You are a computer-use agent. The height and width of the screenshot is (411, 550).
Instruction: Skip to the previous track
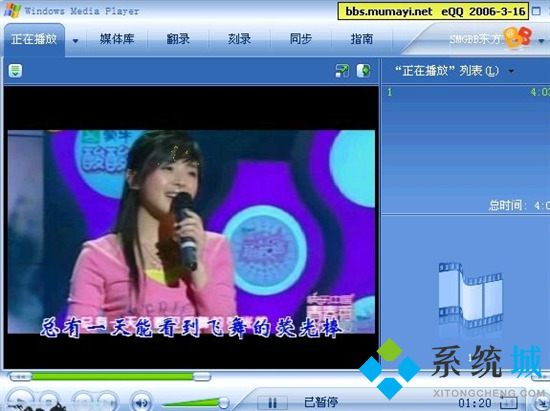[x=83, y=402]
